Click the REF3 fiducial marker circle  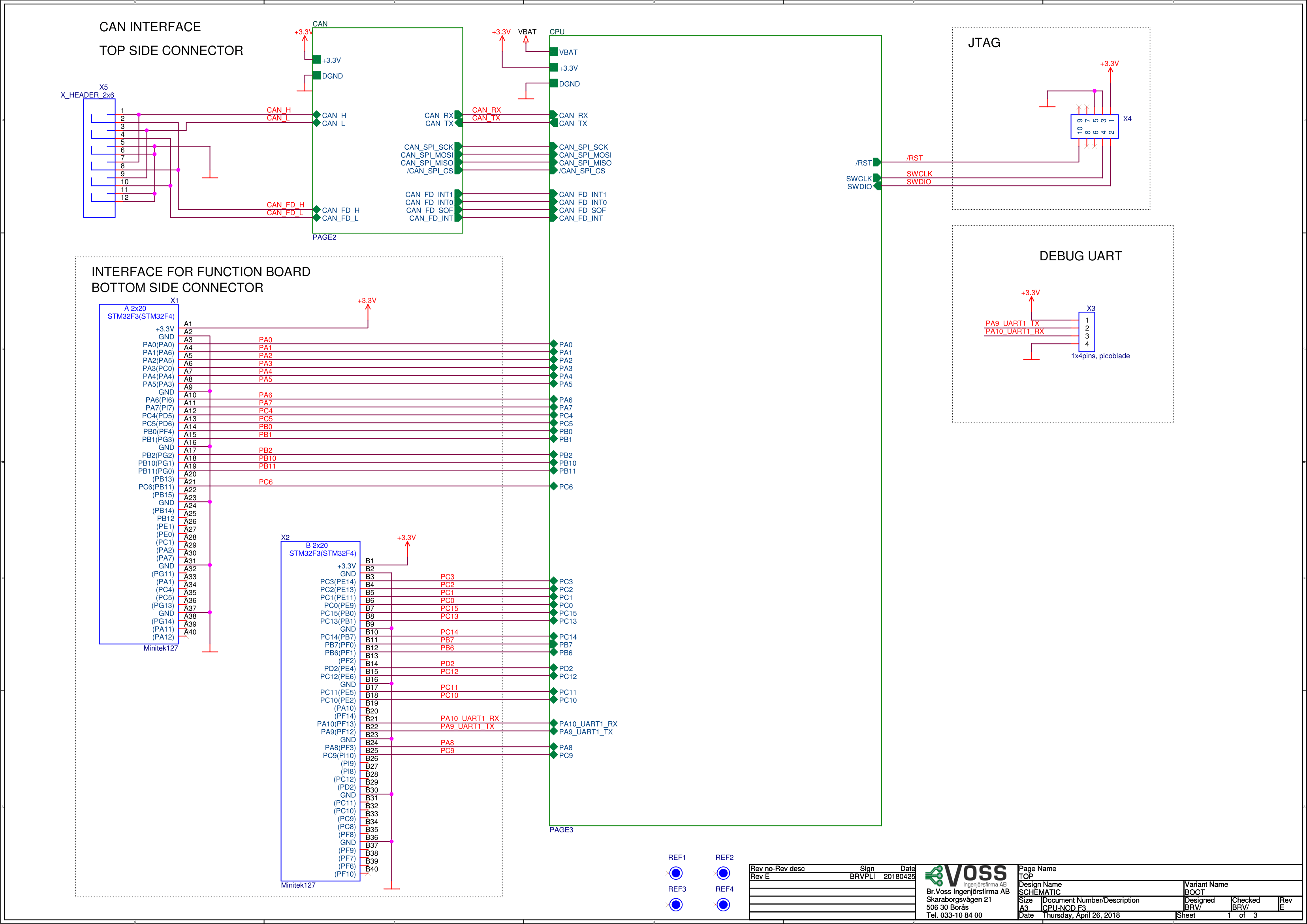pos(676,905)
